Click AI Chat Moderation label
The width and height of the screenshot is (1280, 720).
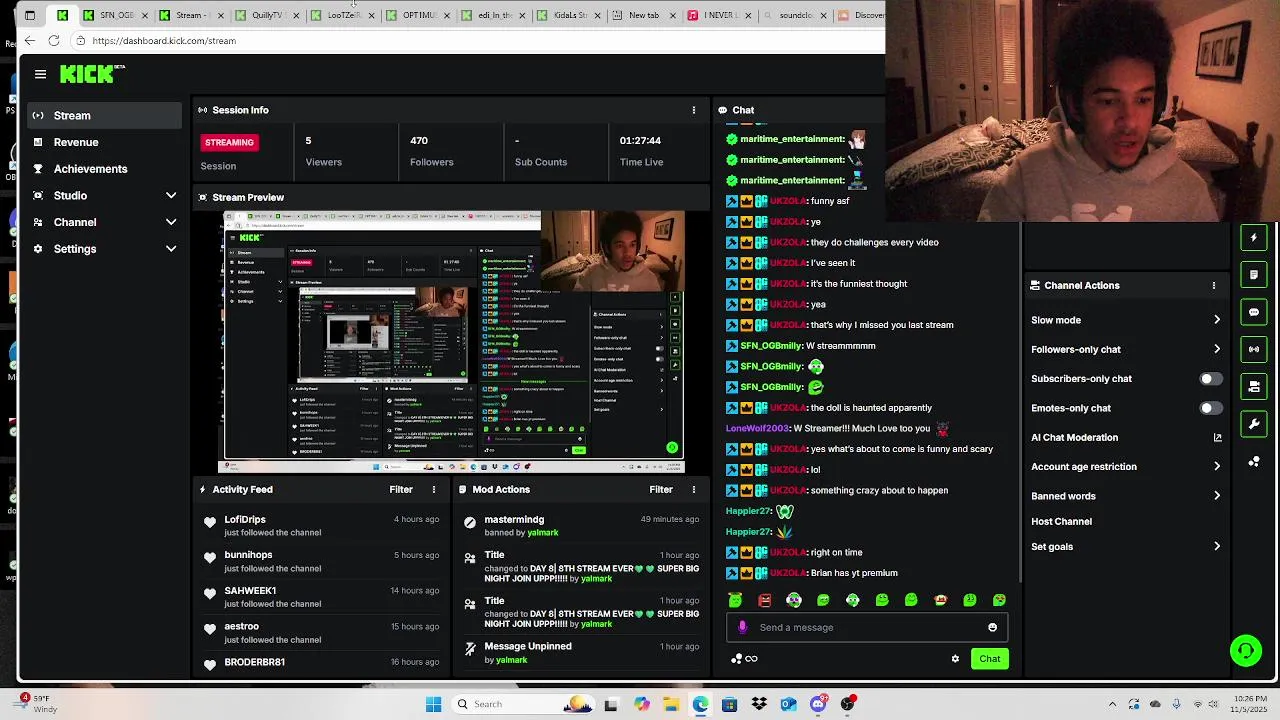tap(1074, 438)
